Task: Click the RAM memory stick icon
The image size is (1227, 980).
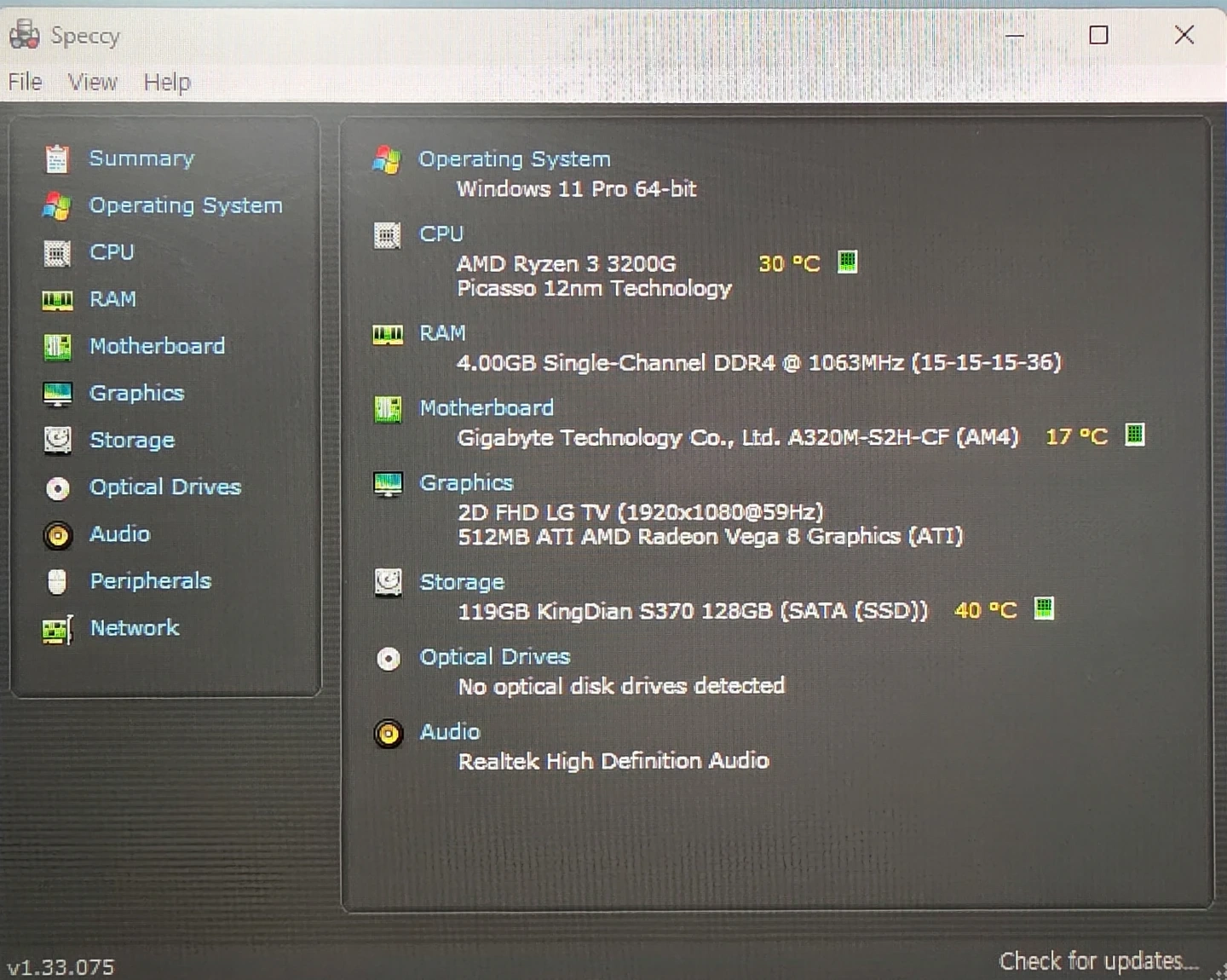Action: tap(57, 299)
